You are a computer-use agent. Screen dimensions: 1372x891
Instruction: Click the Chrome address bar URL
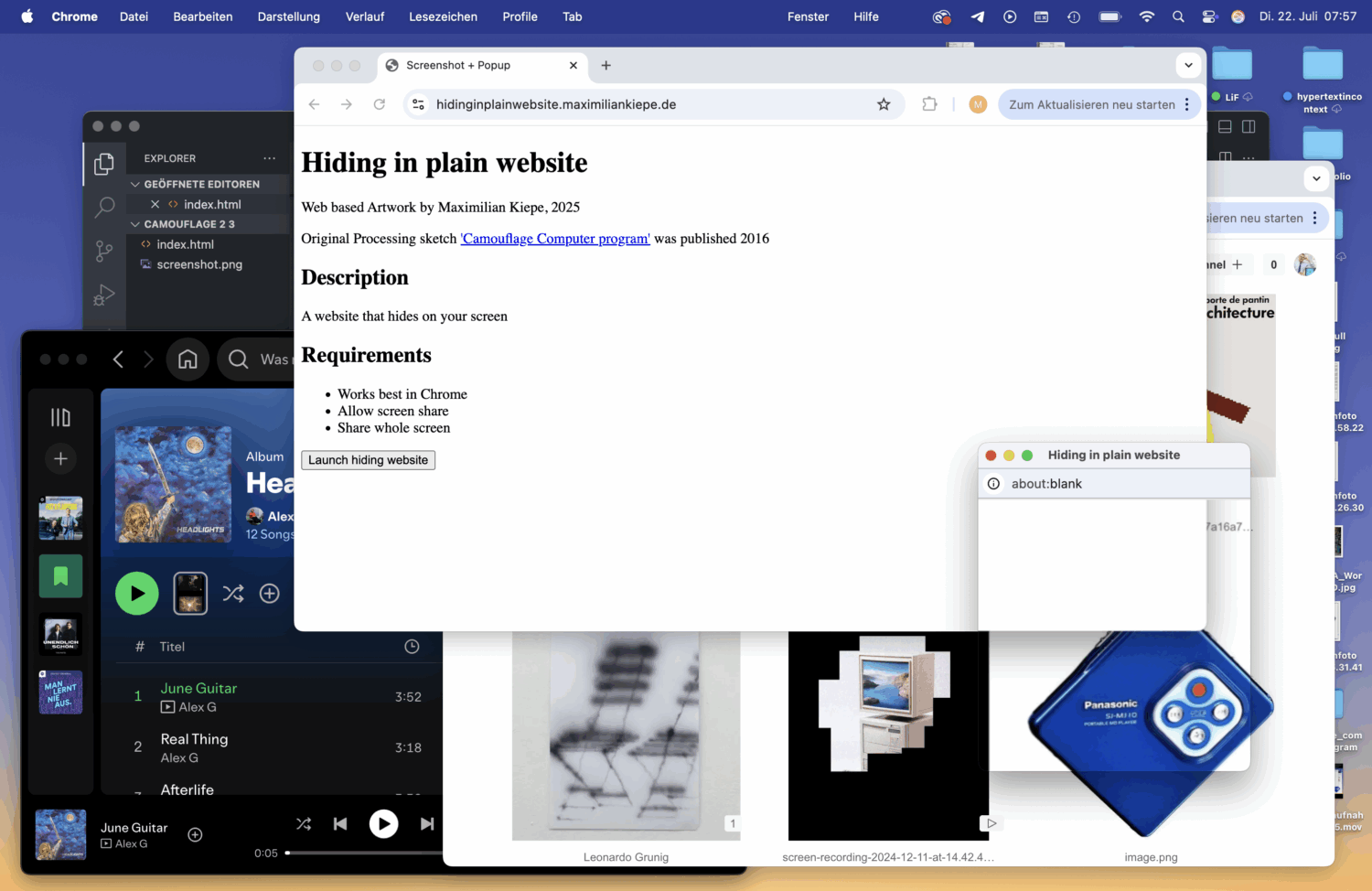pyautogui.click(x=556, y=105)
